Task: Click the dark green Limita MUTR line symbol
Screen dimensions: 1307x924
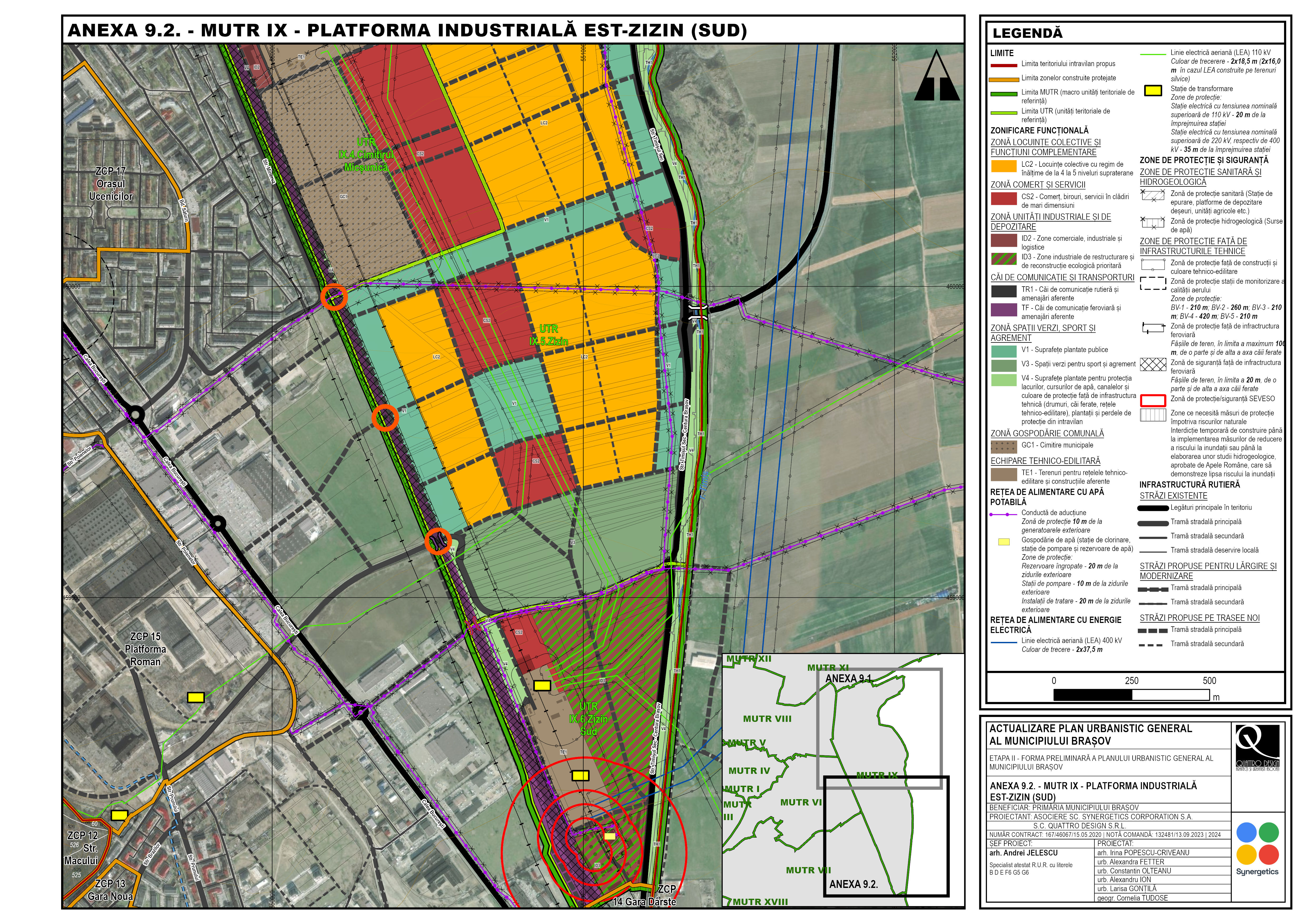Action: pyautogui.click(x=1003, y=93)
